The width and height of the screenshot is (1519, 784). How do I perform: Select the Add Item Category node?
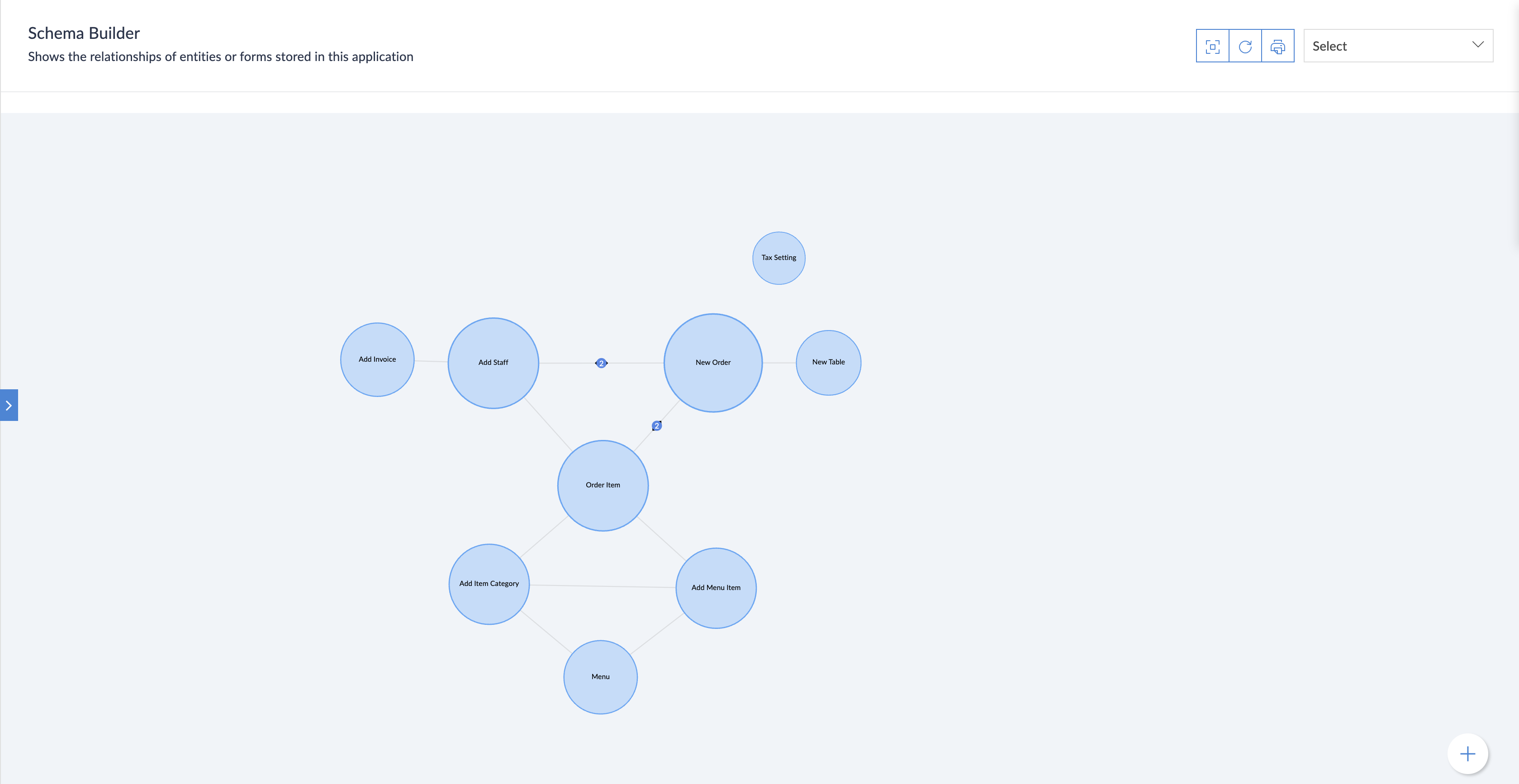point(489,584)
